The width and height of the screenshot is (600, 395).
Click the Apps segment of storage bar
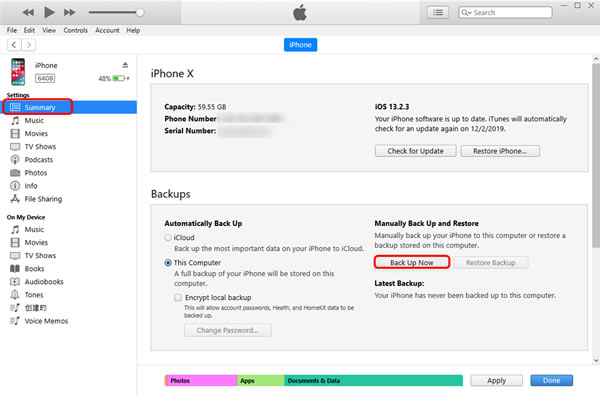click(261, 380)
